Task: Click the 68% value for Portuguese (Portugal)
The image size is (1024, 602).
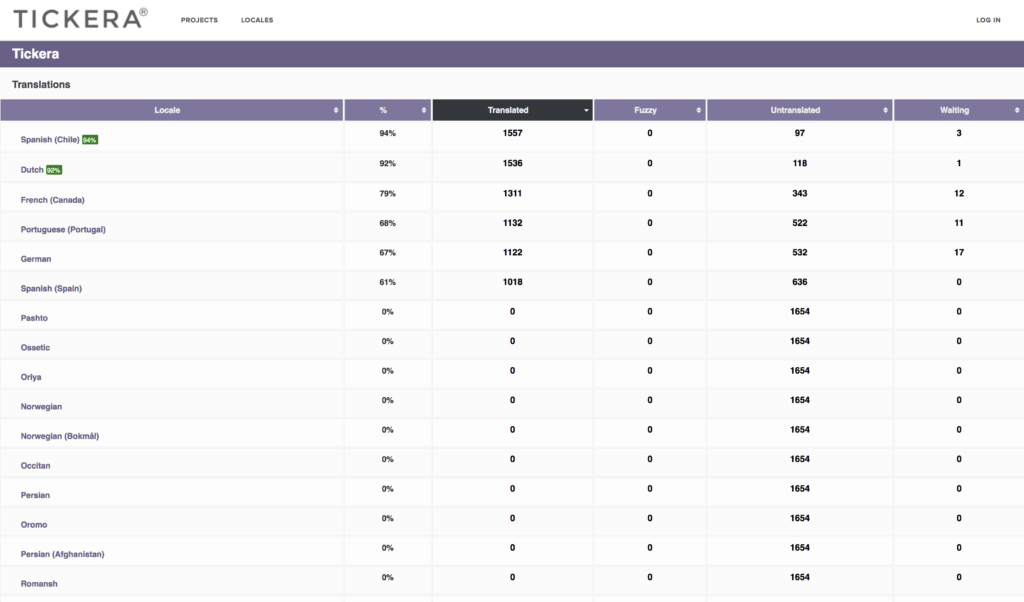Action: (387, 223)
